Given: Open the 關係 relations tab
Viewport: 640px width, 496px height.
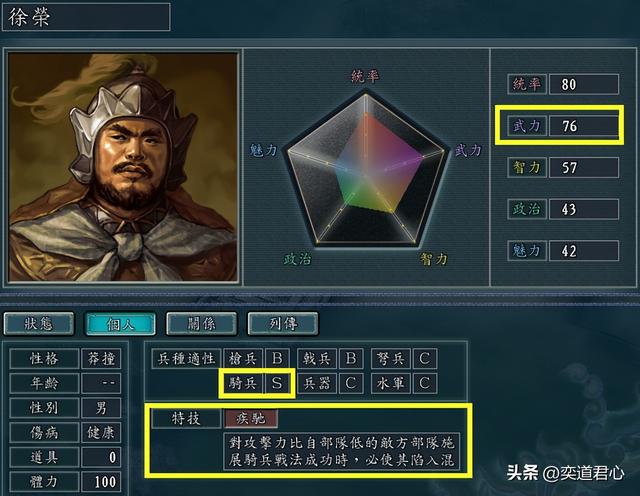Looking at the screenshot, I should point(202,324).
